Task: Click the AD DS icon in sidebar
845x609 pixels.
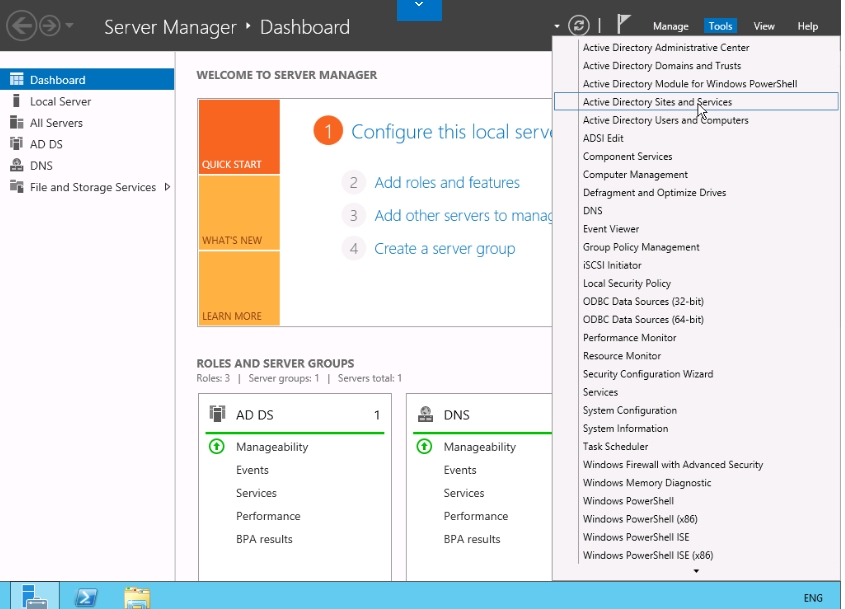Action: (x=16, y=144)
